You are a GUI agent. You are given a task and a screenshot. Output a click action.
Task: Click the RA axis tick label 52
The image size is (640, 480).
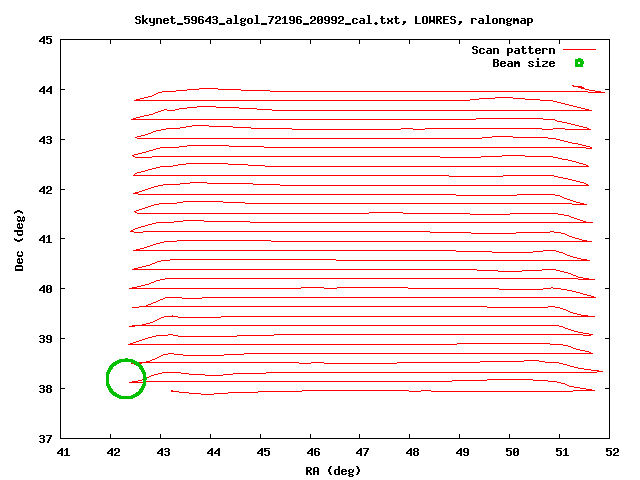612,452
